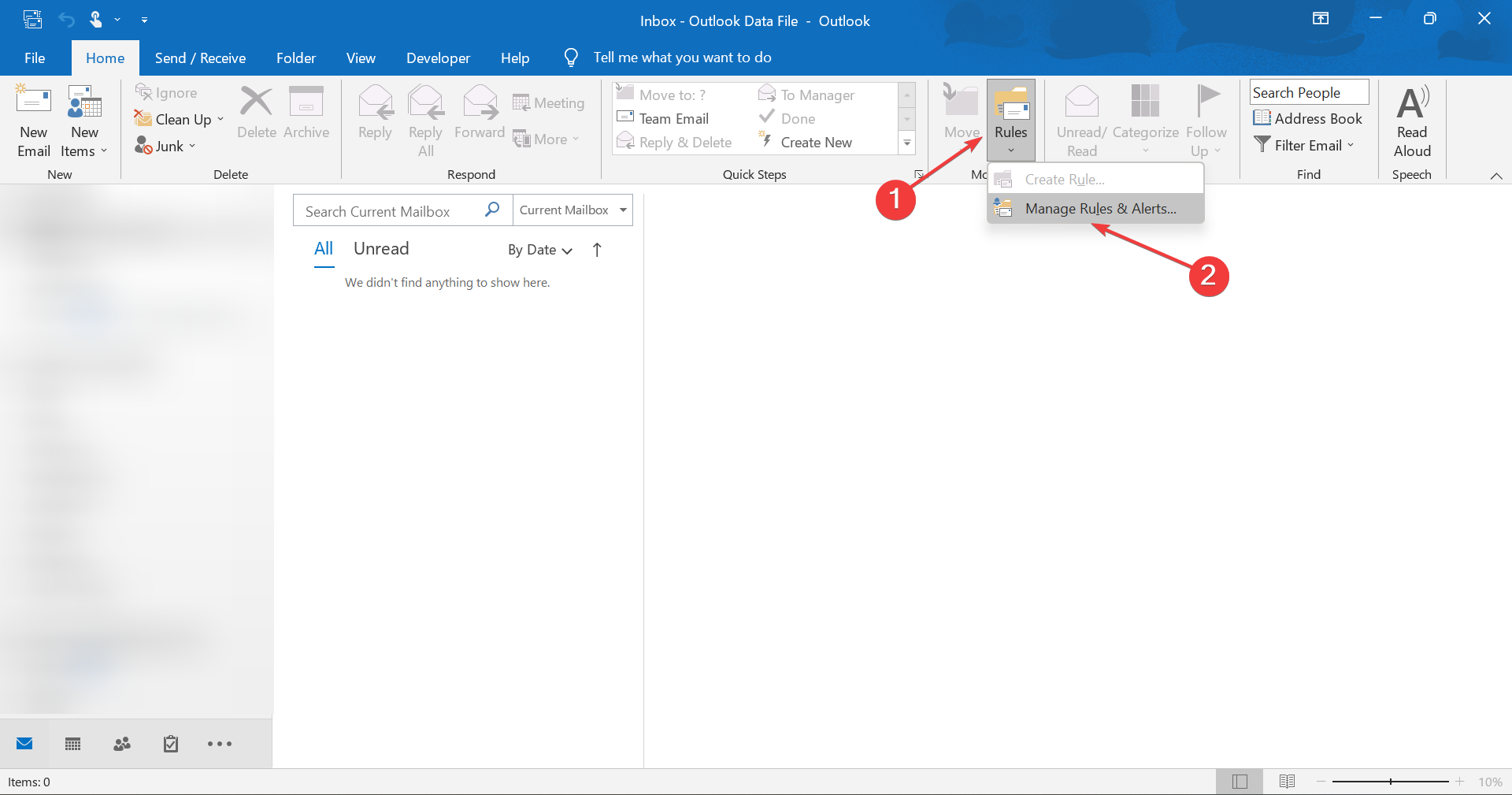Select Manage Rules & Alerts menu item
Image resolution: width=1512 pixels, height=795 pixels.
[1099, 209]
